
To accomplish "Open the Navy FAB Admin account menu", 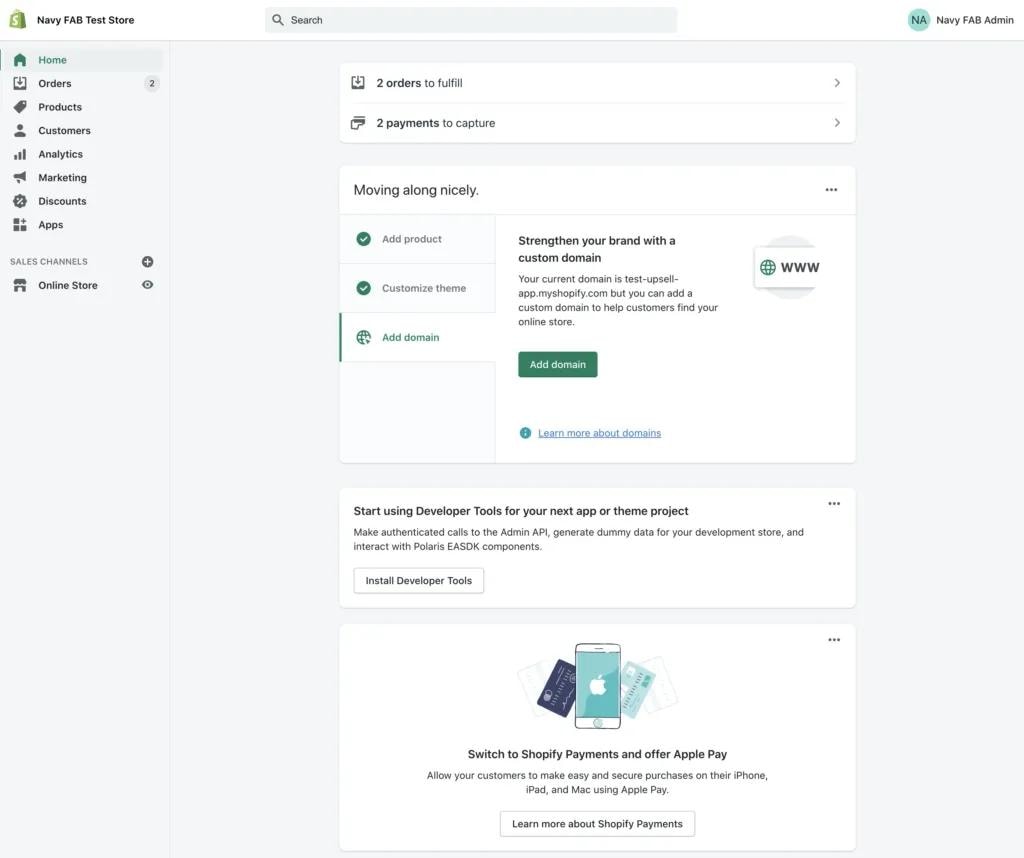I will pyautogui.click(x=961, y=20).
